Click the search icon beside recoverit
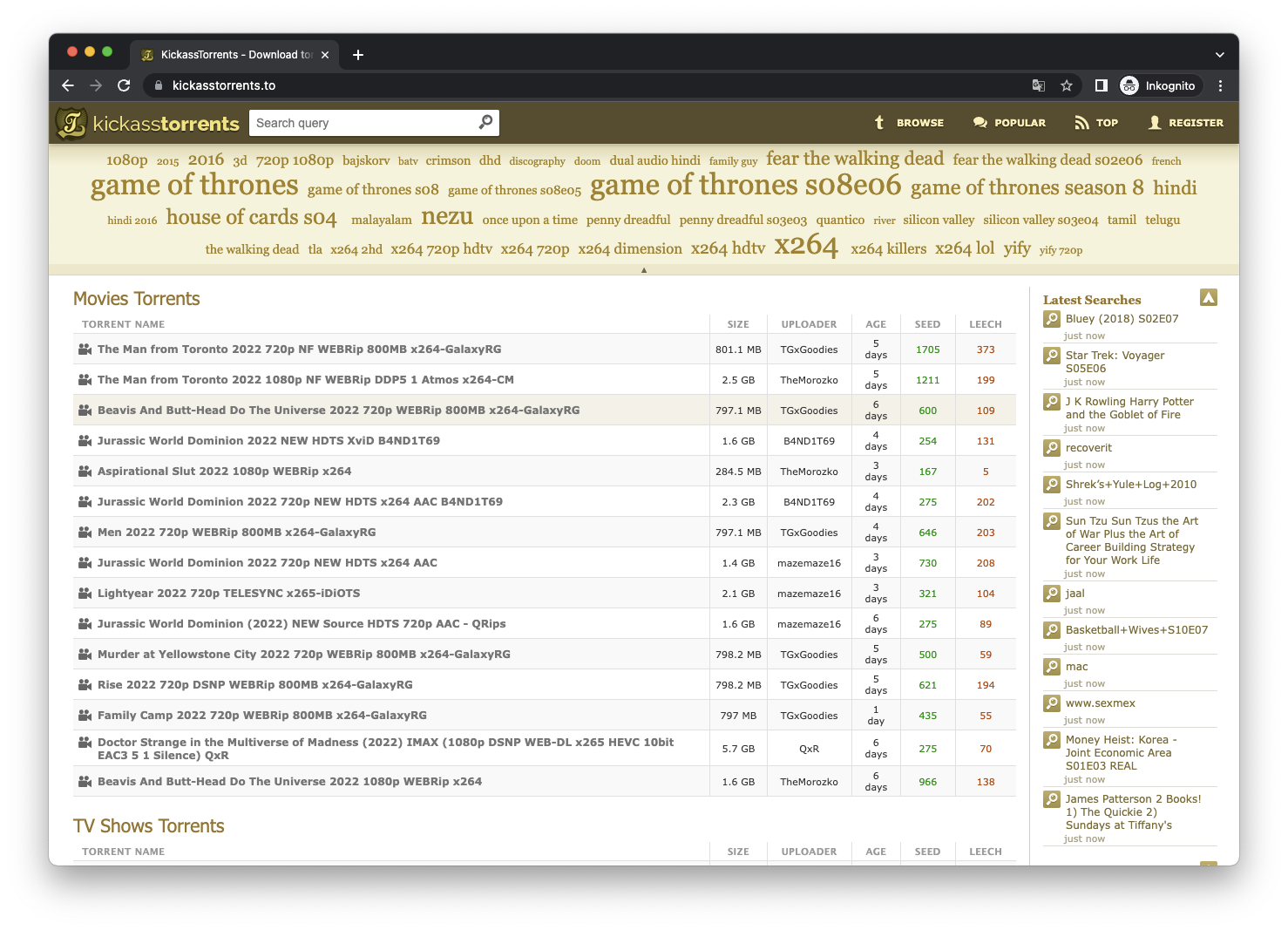 click(1052, 448)
